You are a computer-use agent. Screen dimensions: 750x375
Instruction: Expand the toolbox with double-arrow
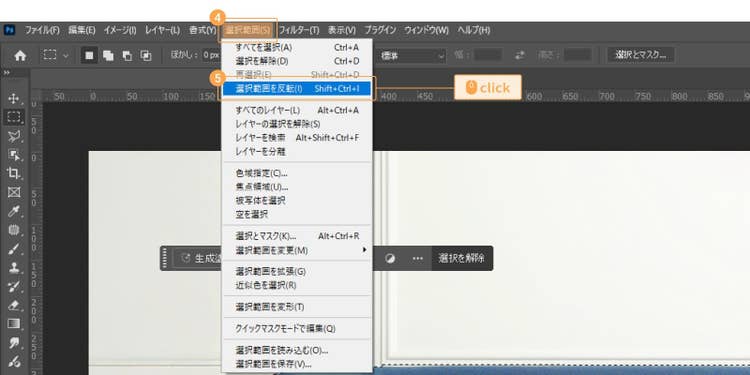click(x=6, y=73)
